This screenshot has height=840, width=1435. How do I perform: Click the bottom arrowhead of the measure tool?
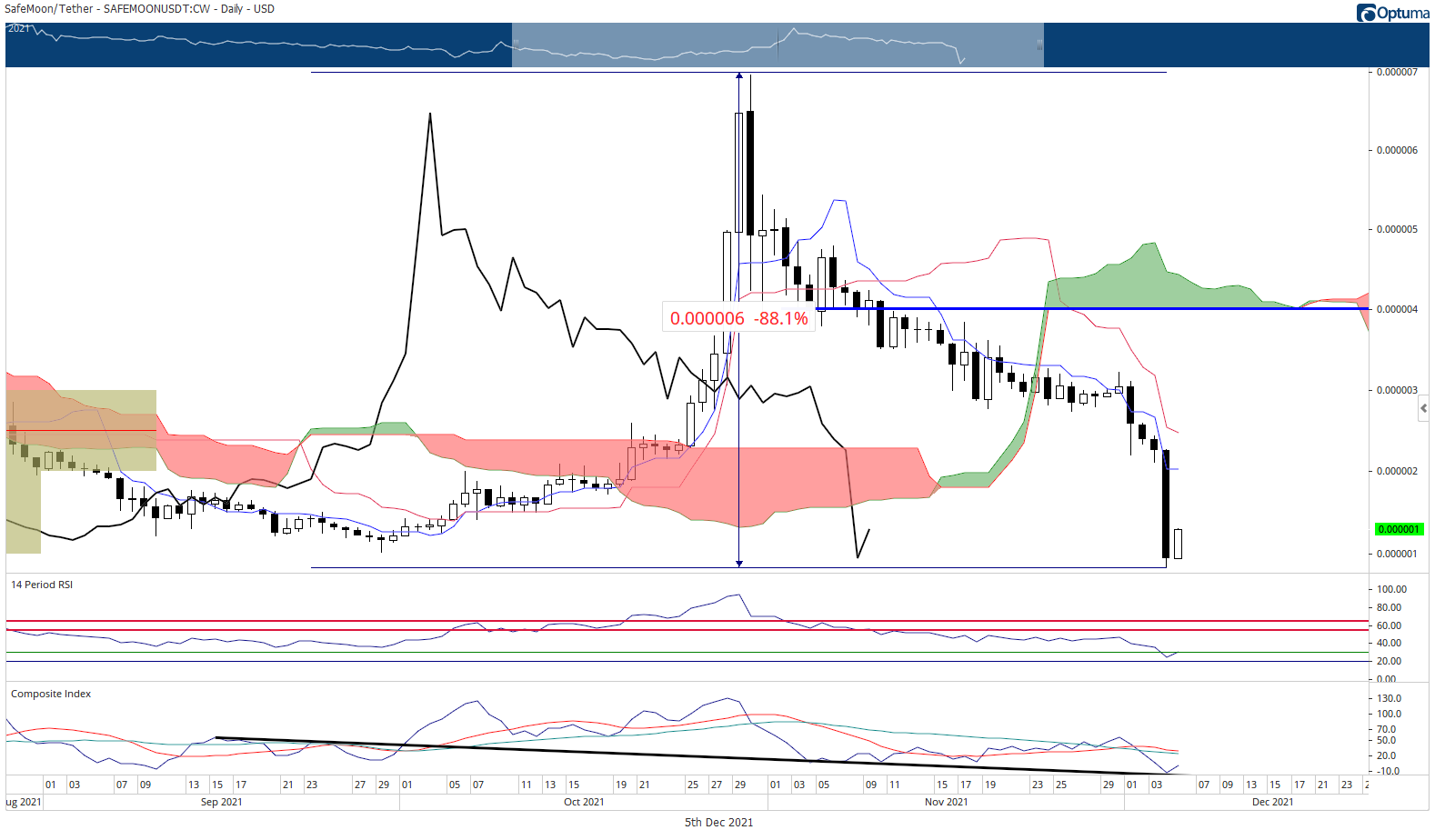(x=739, y=564)
